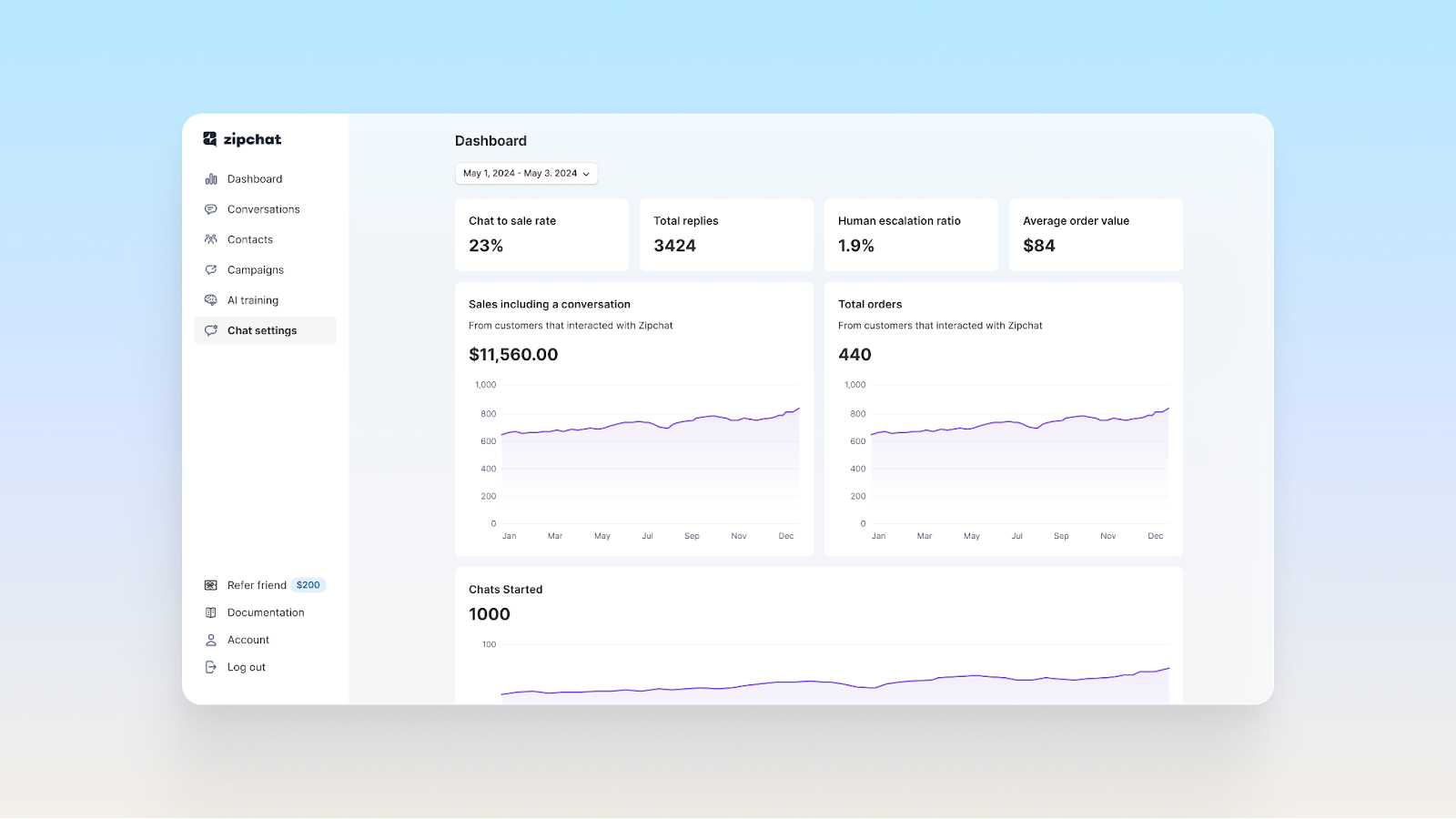The height and width of the screenshot is (819, 1456).
Task: Click the $200 referral reward badge
Action: click(308, 584)
